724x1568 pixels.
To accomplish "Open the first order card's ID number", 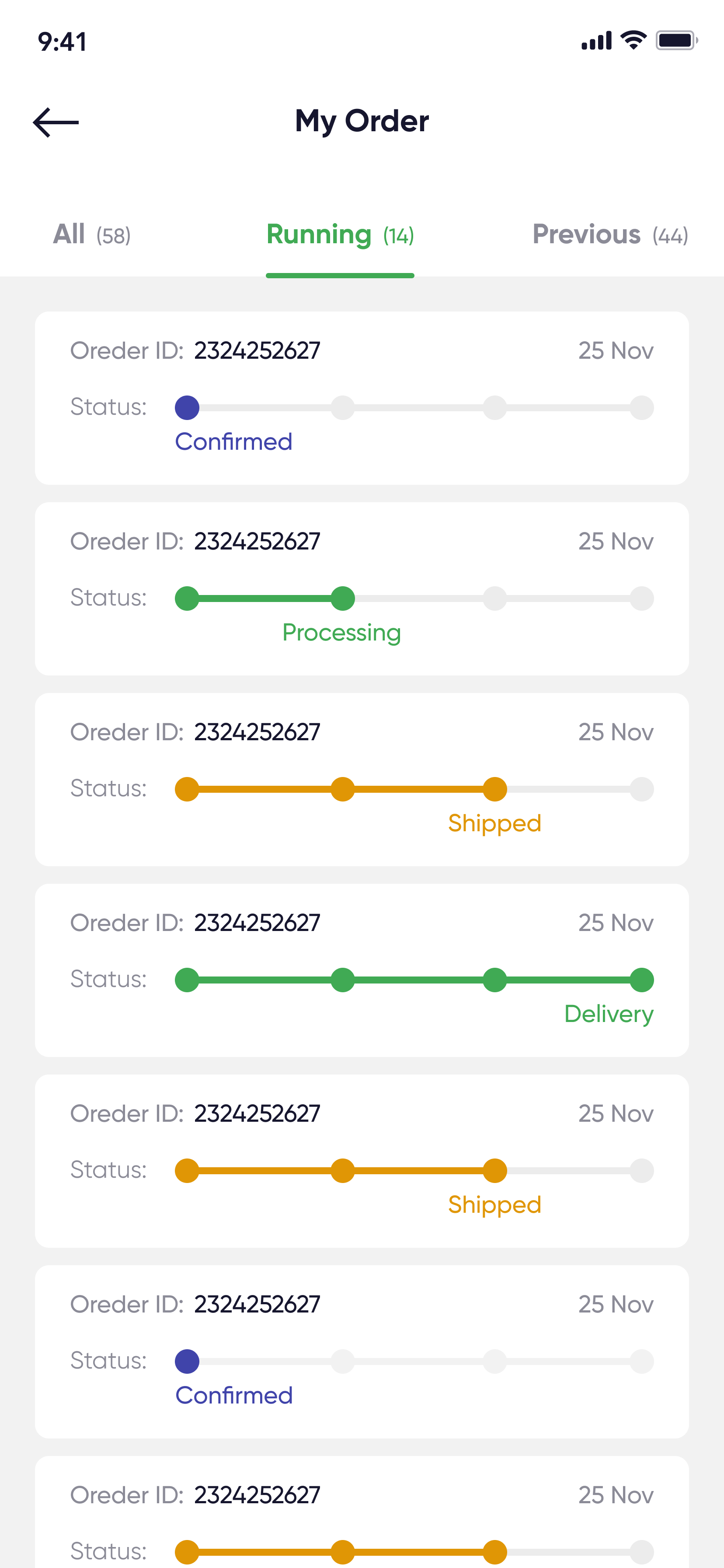I will (257, 350).
